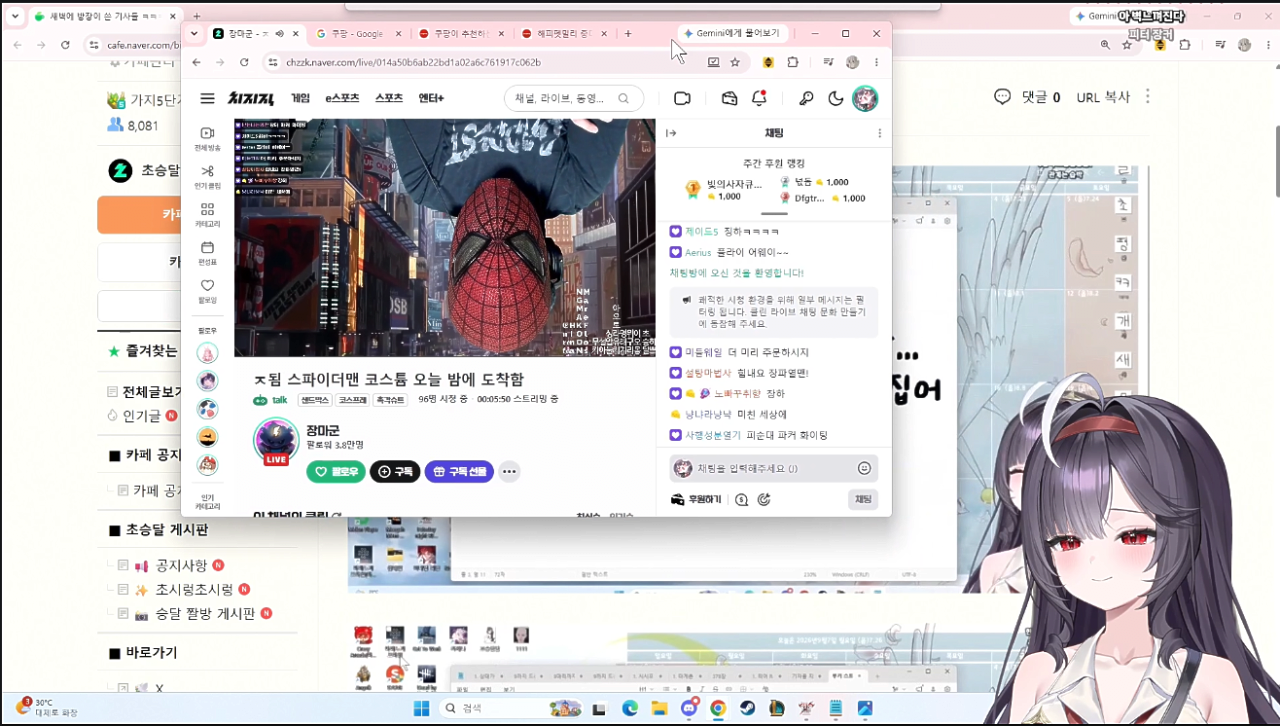The image size is (1280, 726).
Task: Open the Chzzk hamburger menu
Action: [207, 98]
